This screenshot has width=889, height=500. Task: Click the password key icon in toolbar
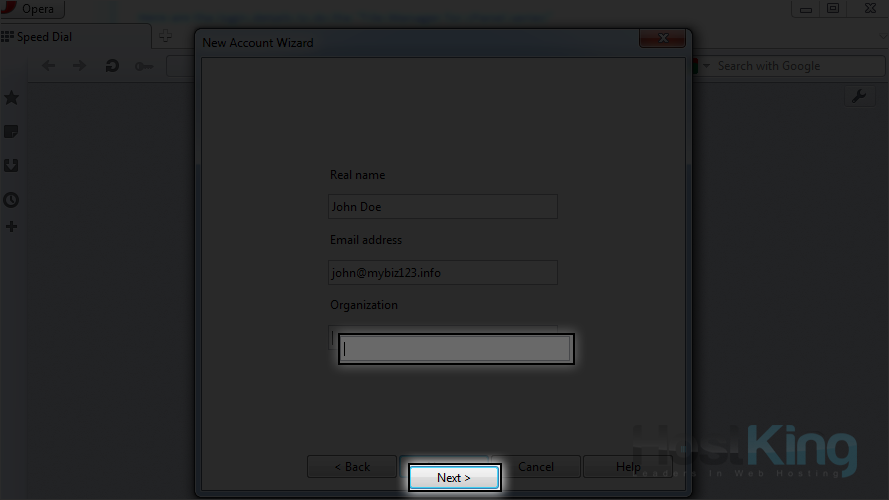pyautogui.click(x=144, y=66)
